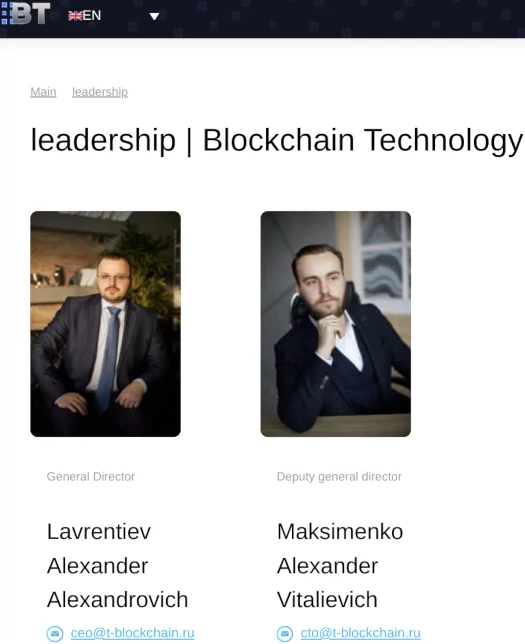Click the General Director photo
Screen dimensions: 525x644
click(106, 324)
